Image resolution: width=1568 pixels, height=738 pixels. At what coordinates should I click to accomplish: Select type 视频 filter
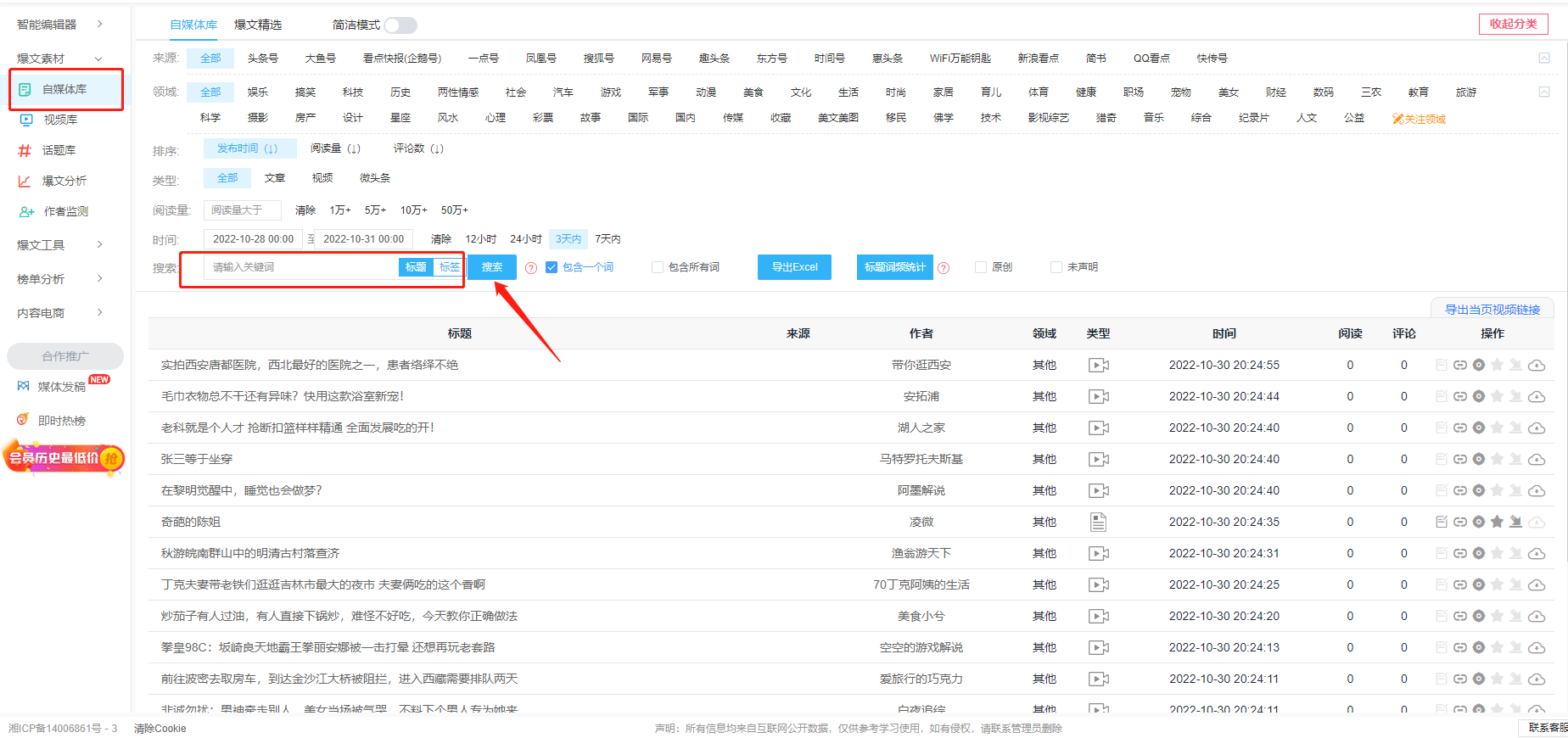322,178
